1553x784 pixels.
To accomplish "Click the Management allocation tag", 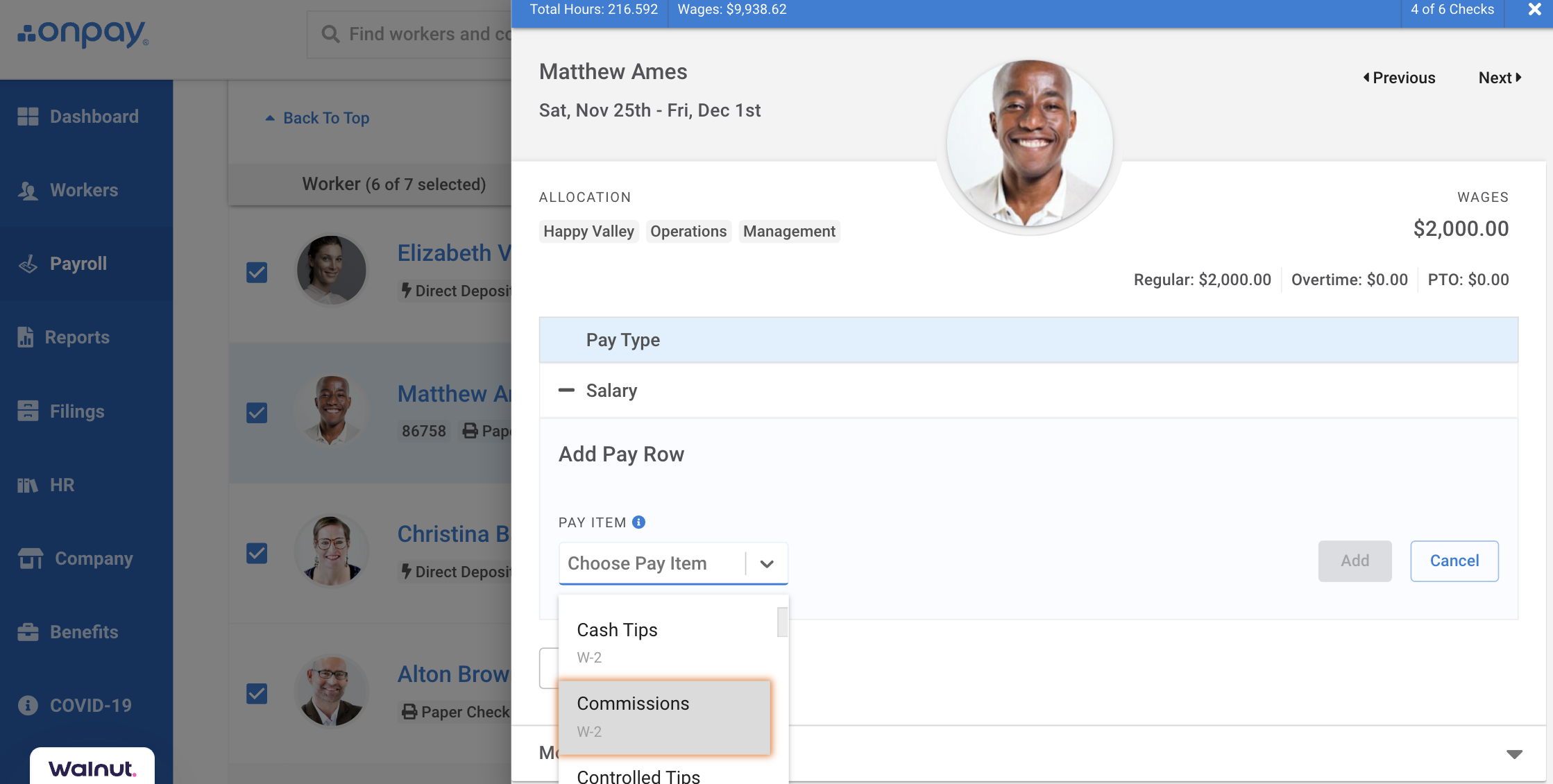I will tap(789, 231).
